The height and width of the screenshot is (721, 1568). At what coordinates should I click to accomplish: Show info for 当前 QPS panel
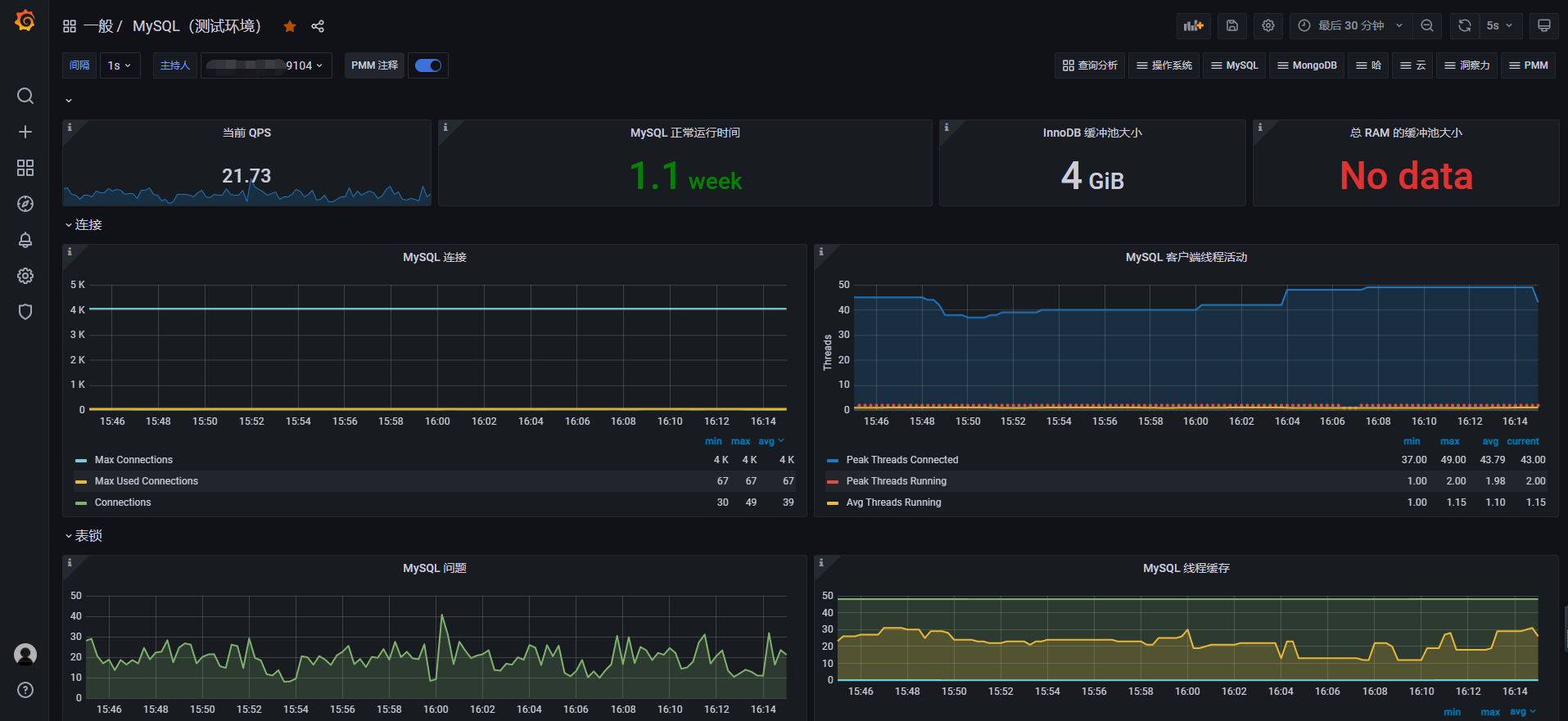[x=70, y=127]
